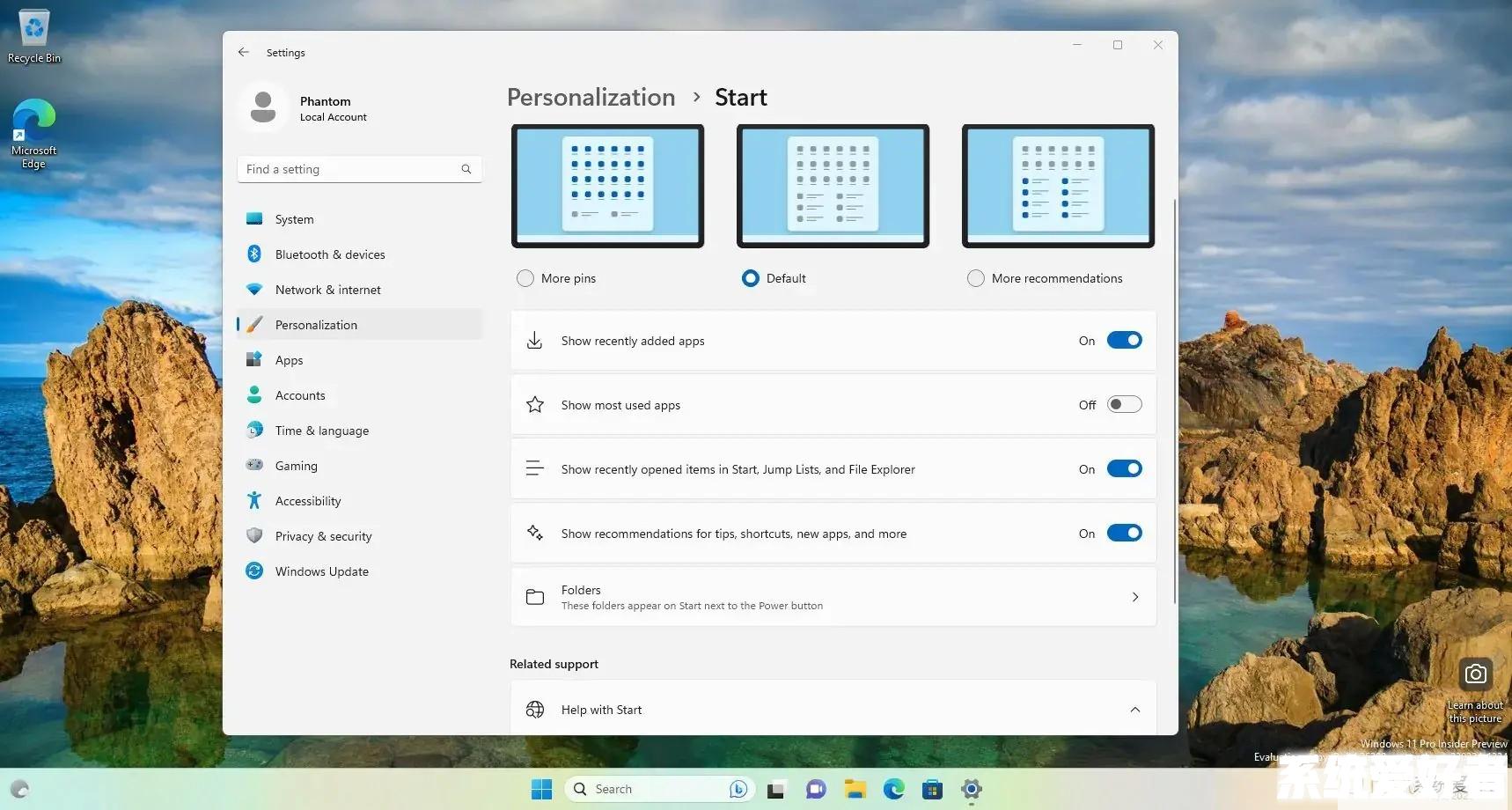Open Folders settings chevron
This screenshot has width=1512, height=810.
[x=1134, y=597]
